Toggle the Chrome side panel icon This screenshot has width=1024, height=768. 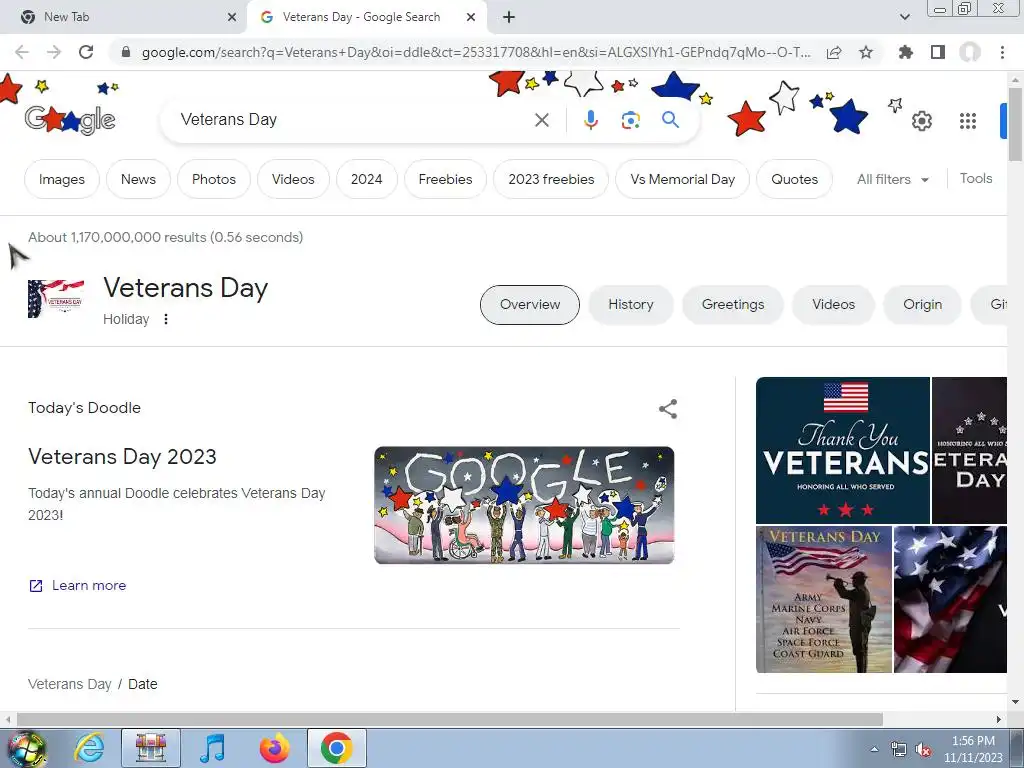[x=938, y=52]
